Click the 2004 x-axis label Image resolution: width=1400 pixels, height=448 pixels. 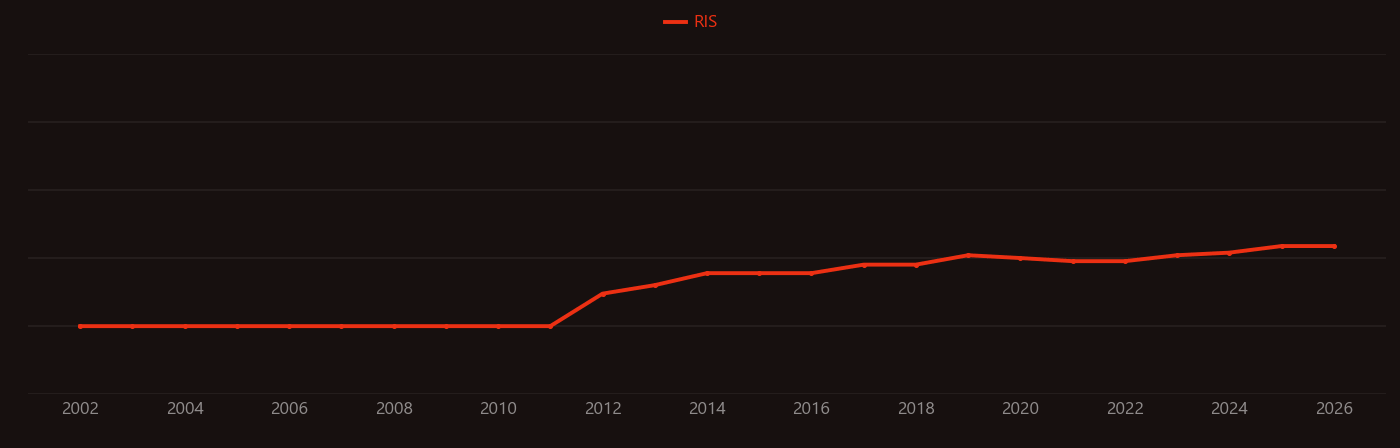point(185,409)
